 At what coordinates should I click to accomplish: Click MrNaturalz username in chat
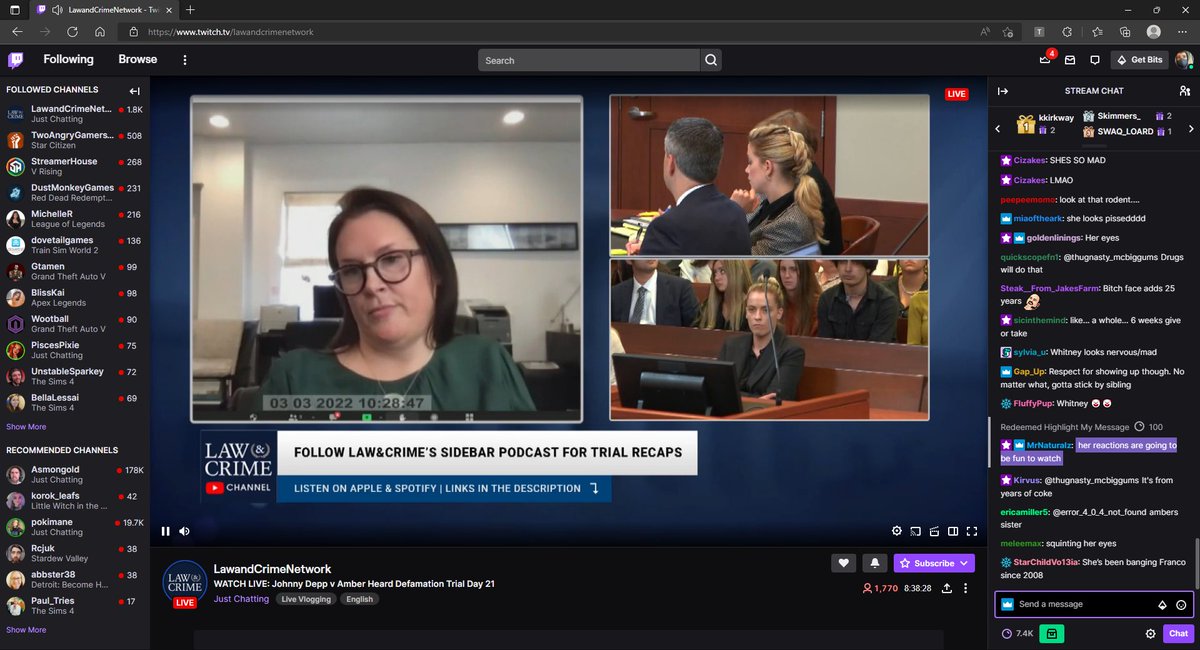pos(1049,445)
